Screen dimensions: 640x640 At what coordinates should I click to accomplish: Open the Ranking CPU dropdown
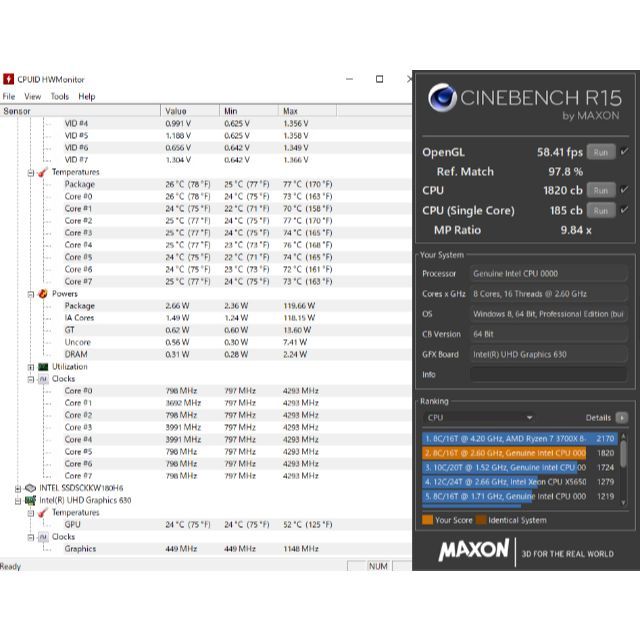pyautogui.click(x=479, y=418)
